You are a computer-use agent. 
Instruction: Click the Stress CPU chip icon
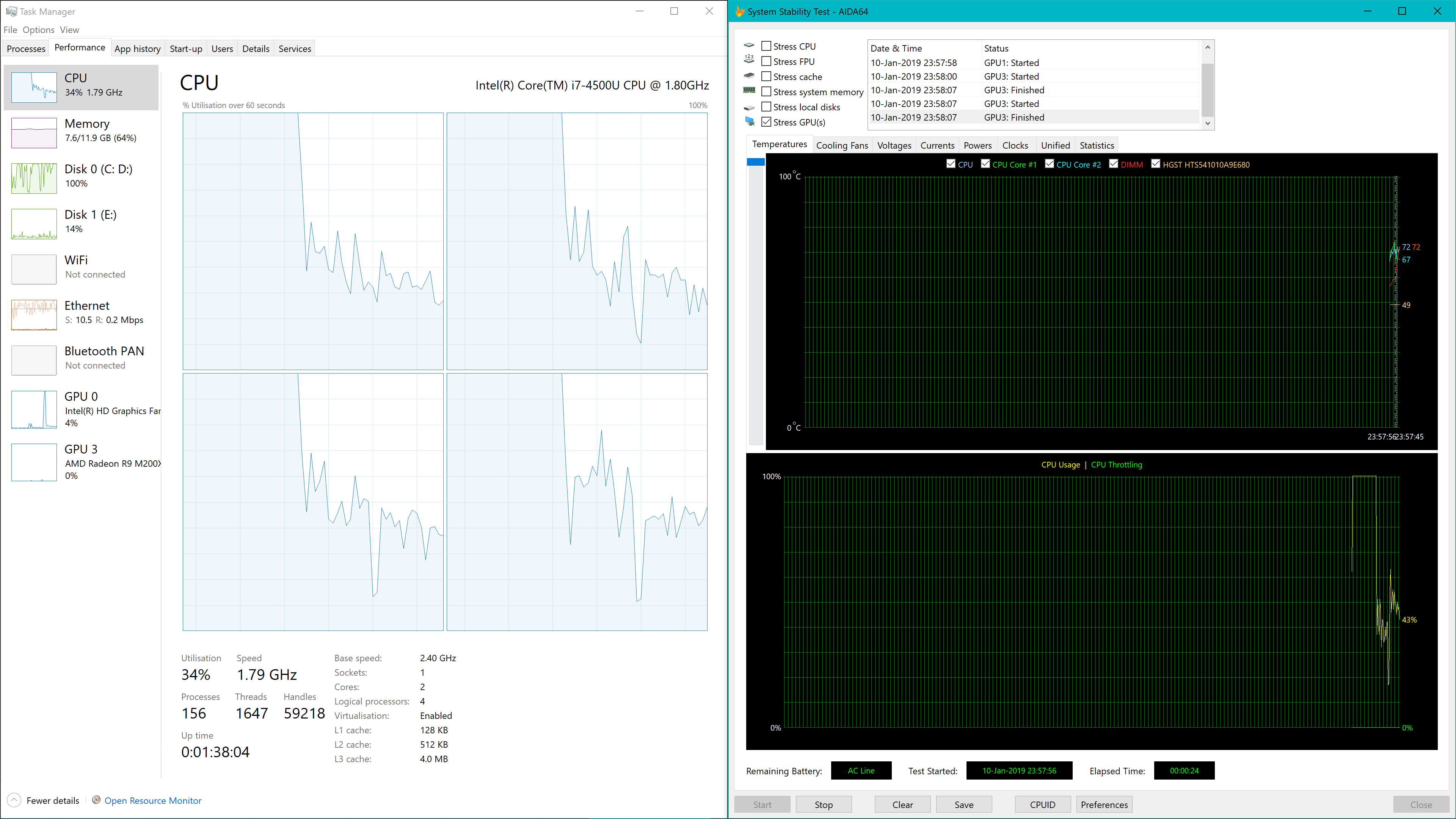(749, 46)
